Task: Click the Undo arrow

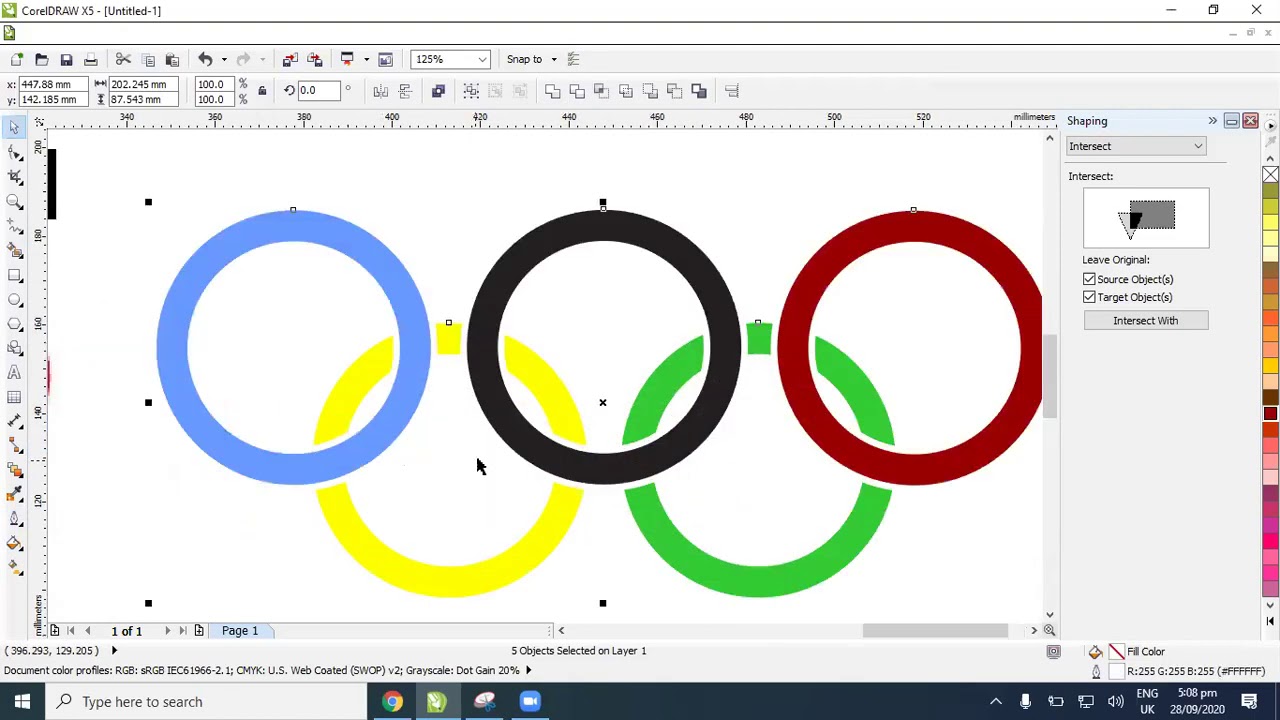Action: pos(205,59)
